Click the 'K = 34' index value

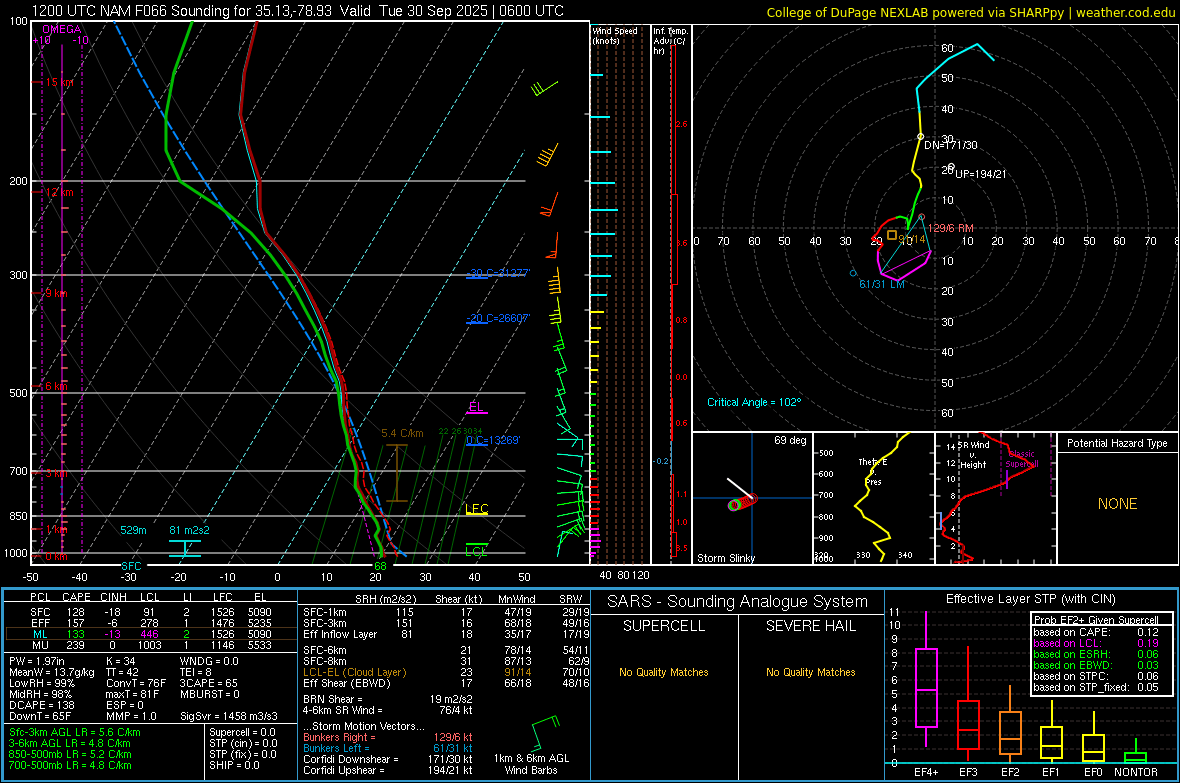pos(120,661)
